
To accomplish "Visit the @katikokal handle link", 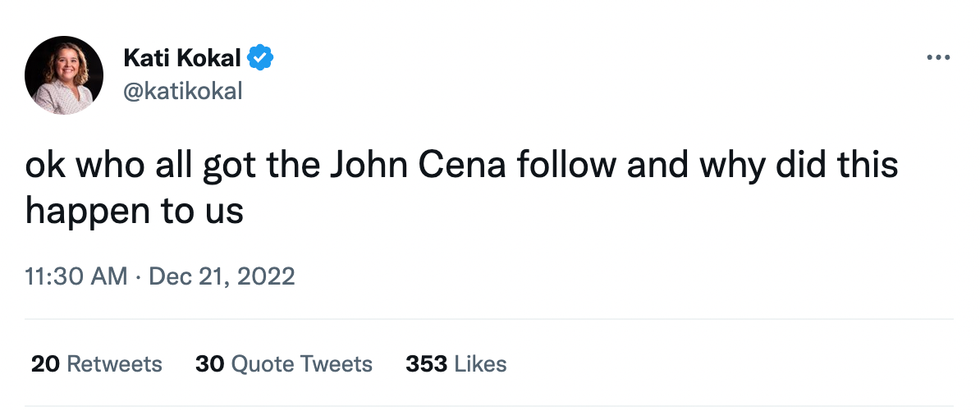I will coord(181,91).
